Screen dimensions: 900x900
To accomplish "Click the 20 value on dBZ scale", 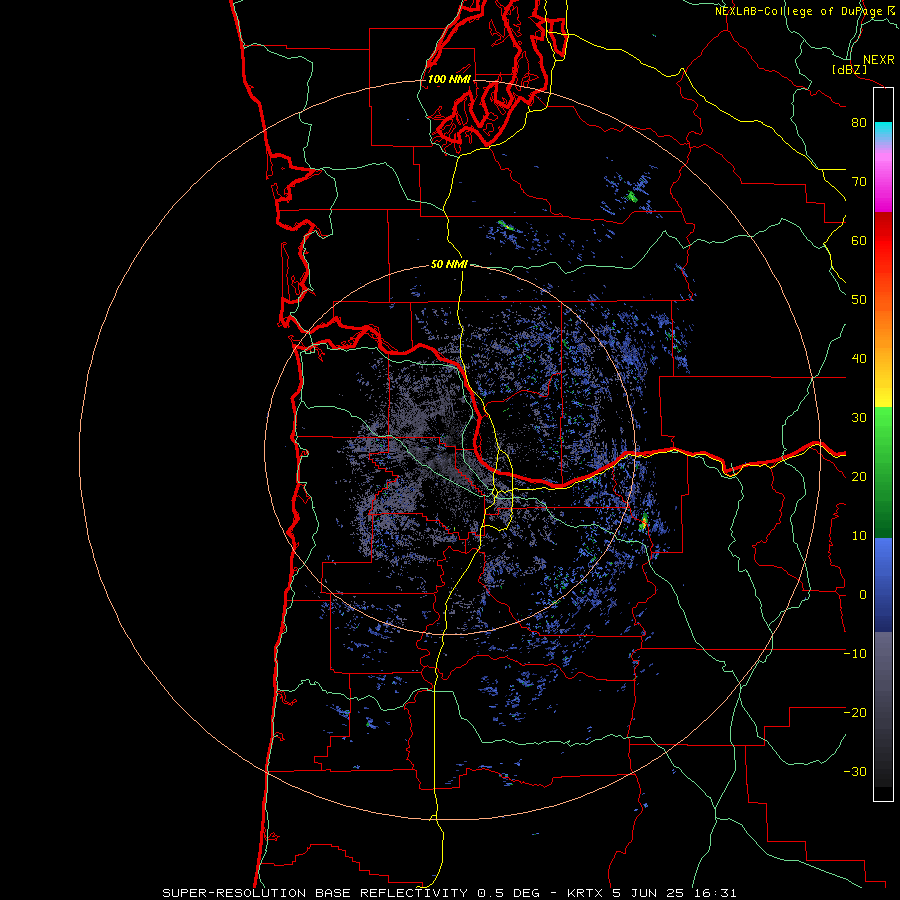I will click(859, 476).
